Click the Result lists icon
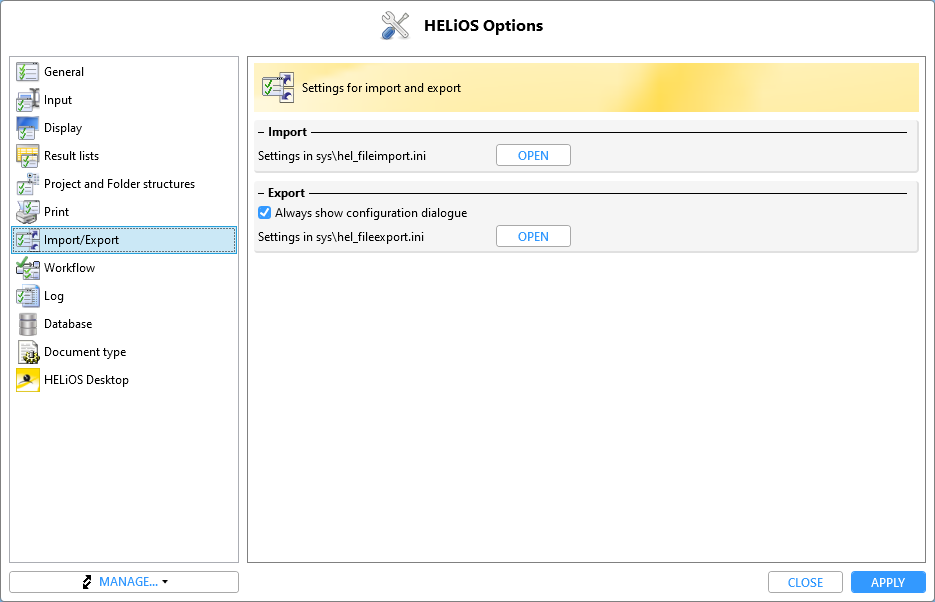 pos(27,156)
